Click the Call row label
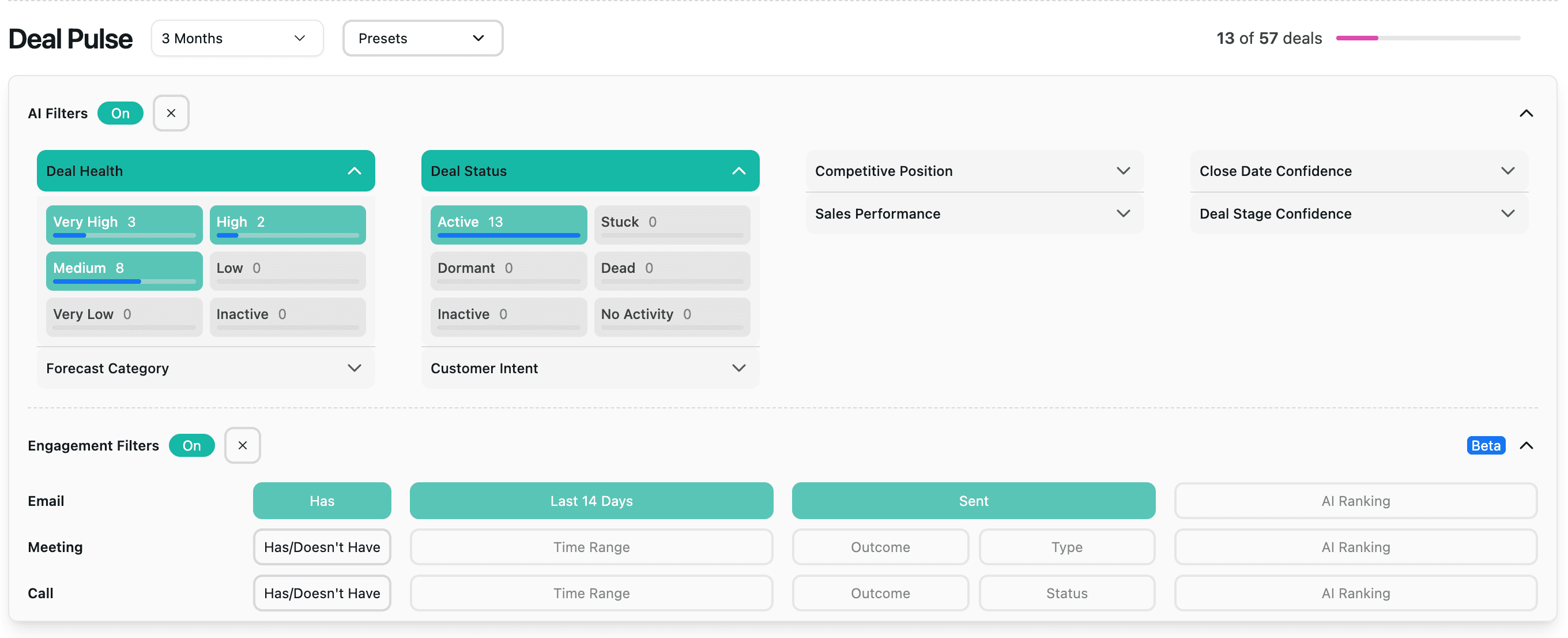Viewport: 1568px width, 638px height. (41, 594)
